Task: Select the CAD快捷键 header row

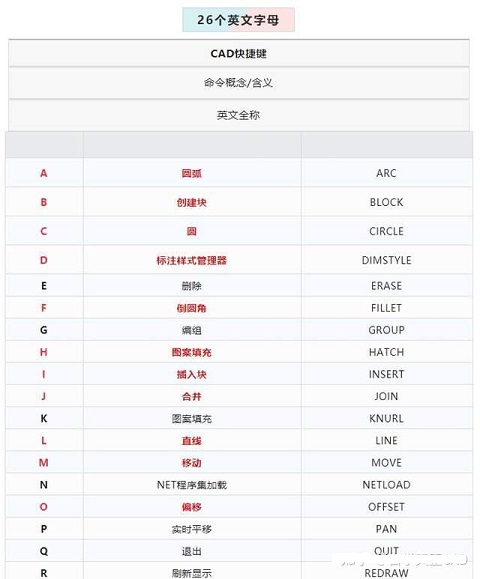Action: tap(239, 54)
